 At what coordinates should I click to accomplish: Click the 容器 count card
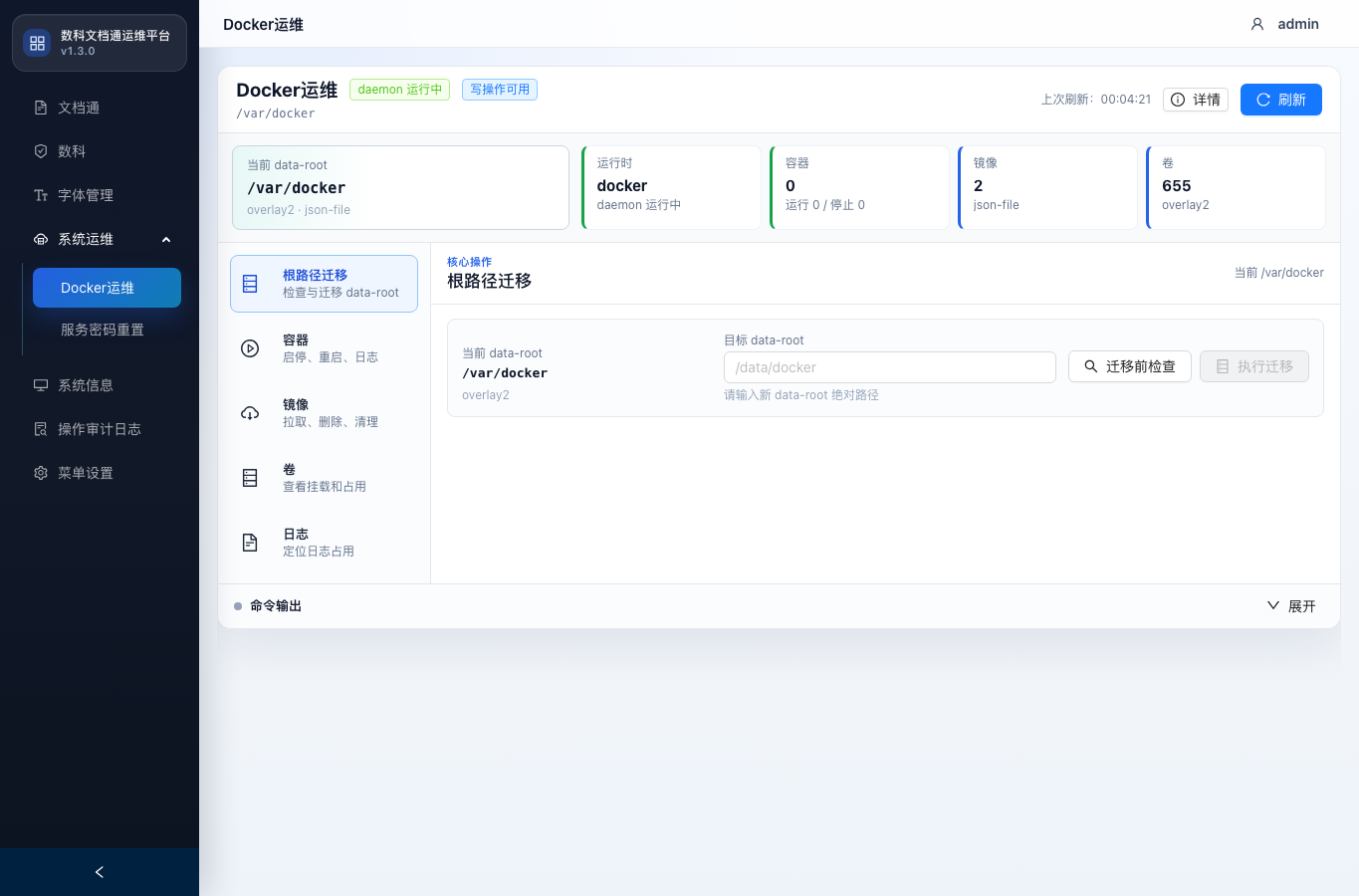[859, 188]
